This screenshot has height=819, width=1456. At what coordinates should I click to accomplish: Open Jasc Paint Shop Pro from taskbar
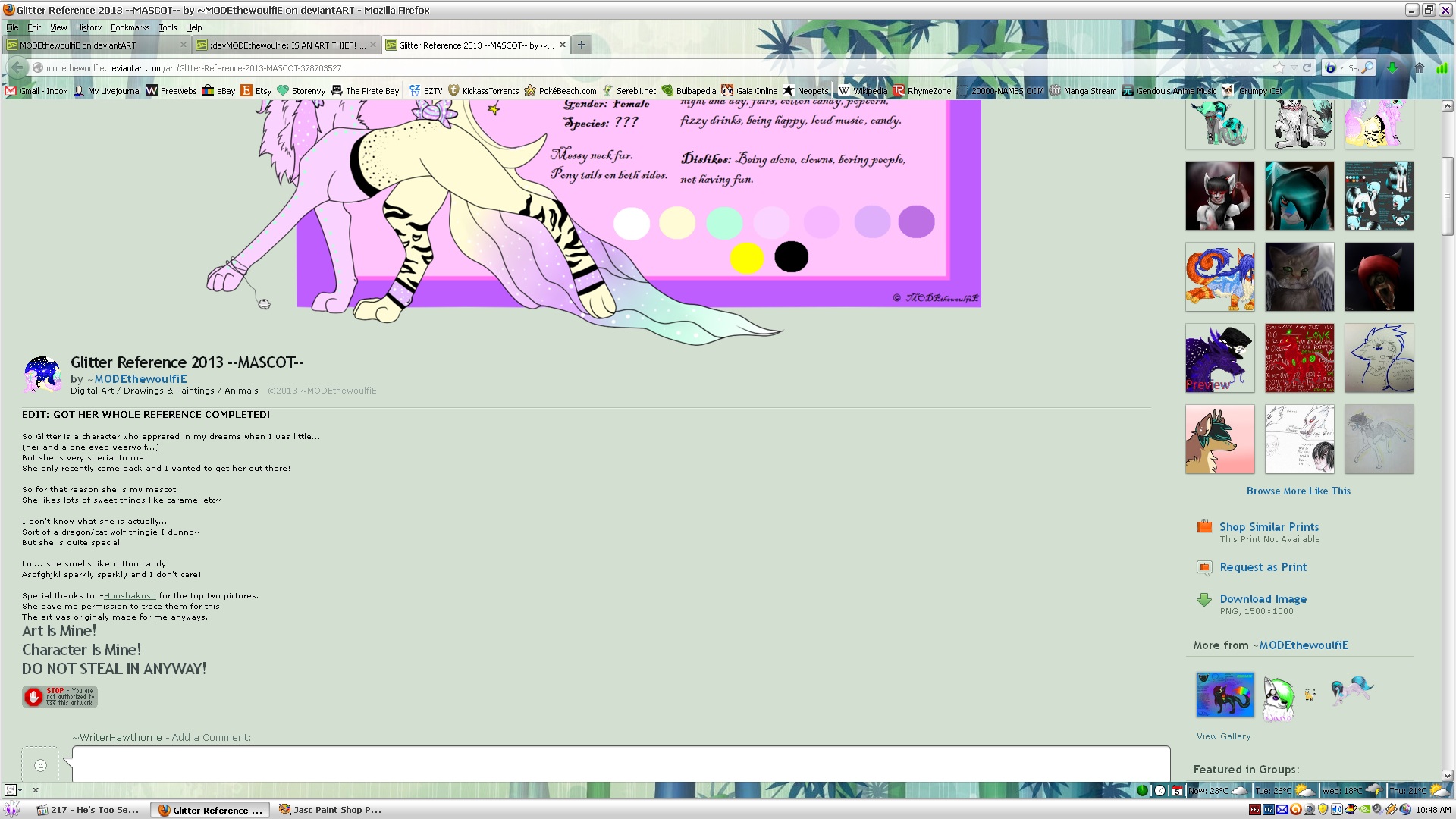coord(331,810)
